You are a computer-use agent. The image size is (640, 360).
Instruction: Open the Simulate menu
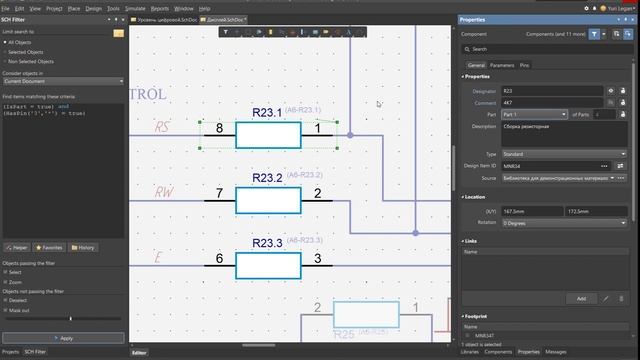135,9
